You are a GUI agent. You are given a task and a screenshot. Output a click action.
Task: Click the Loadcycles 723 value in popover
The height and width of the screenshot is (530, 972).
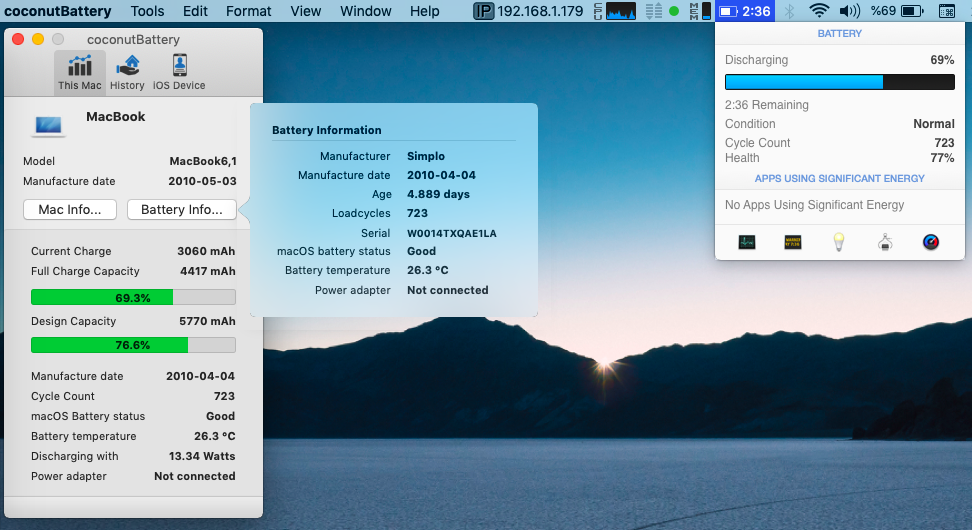[x=417, y=213]
